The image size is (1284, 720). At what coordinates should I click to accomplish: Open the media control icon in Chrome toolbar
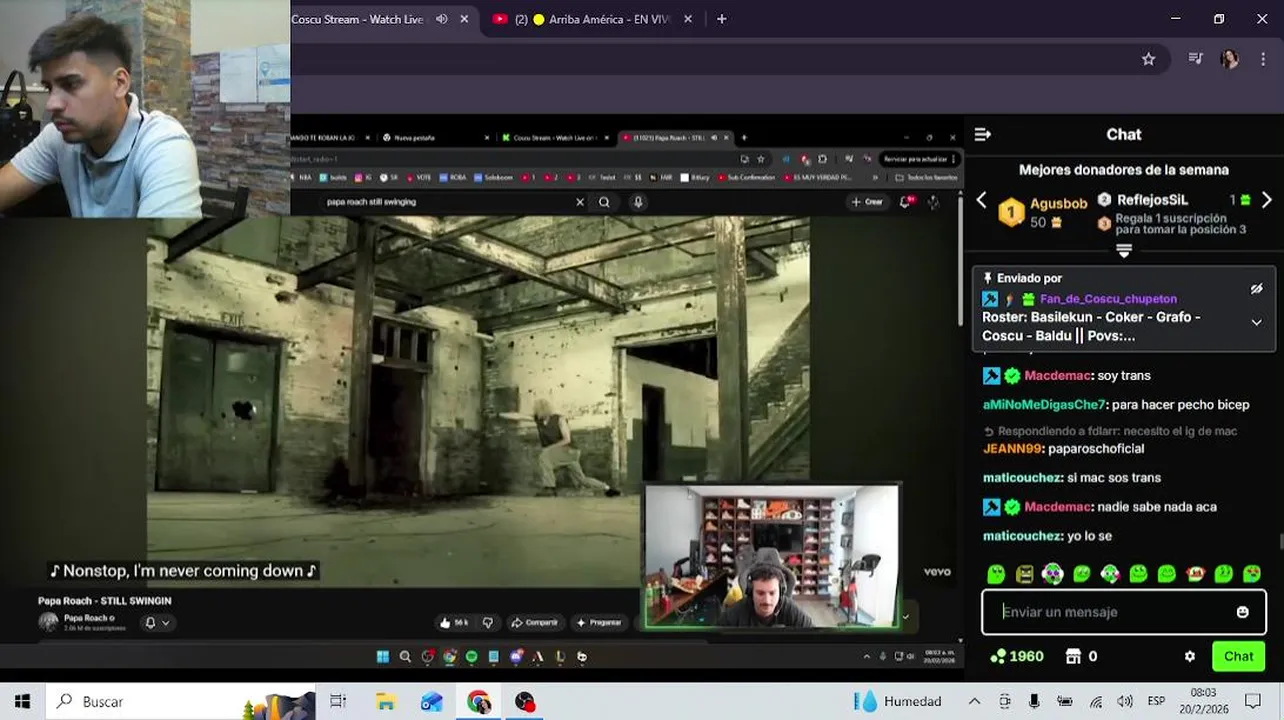(1195, 59)
